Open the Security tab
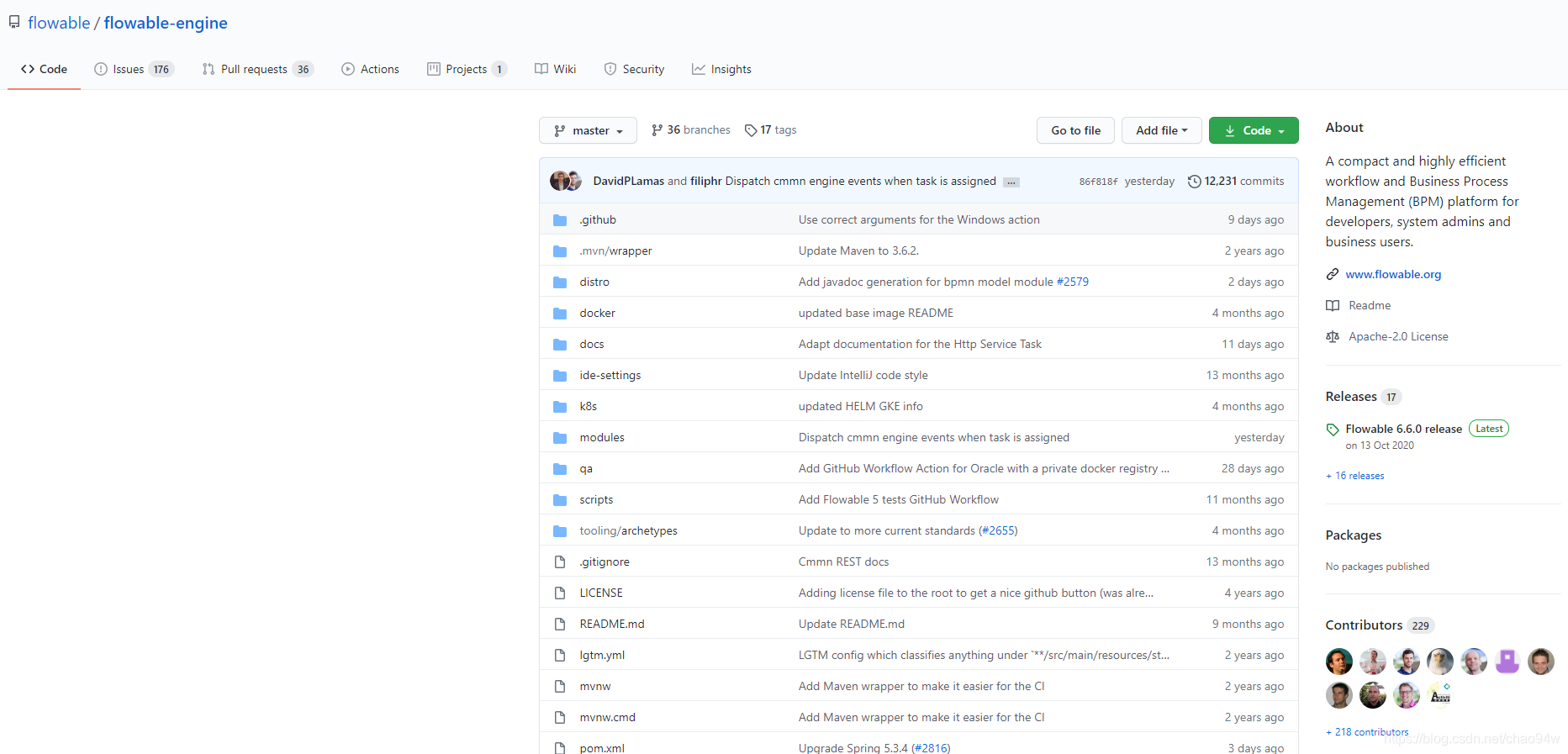This screenshot has width=1568, height=754. [x=634, y=69]
